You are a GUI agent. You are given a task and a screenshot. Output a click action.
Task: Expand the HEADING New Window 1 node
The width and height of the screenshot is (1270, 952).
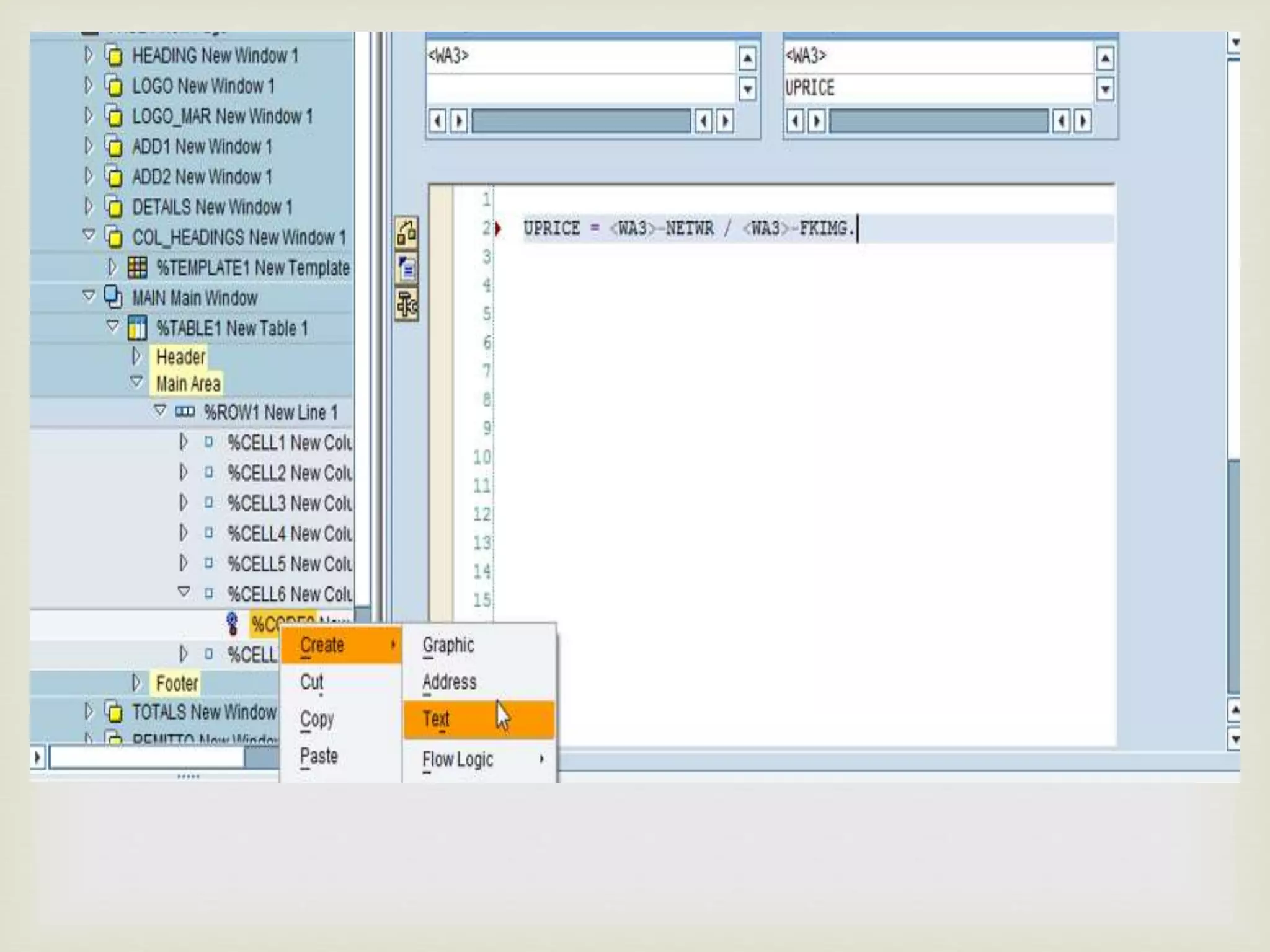pos(89,55)
